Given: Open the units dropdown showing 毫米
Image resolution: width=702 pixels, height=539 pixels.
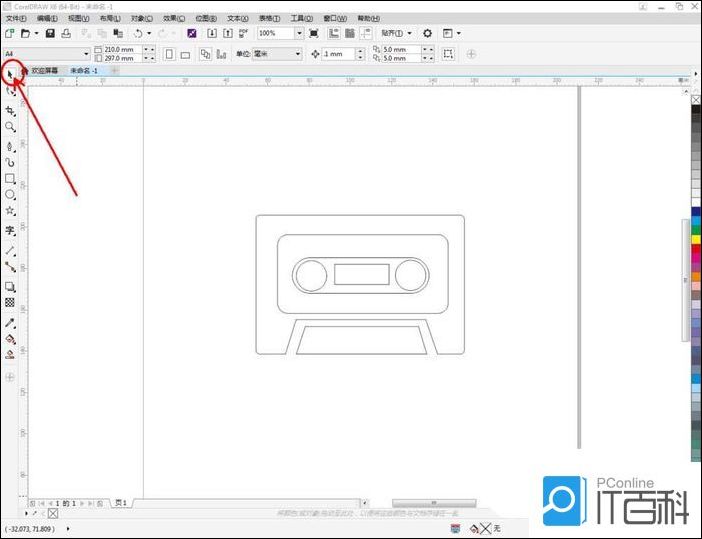Looking at the screenshot, I should pyautogui.click(x=297, y=54).
